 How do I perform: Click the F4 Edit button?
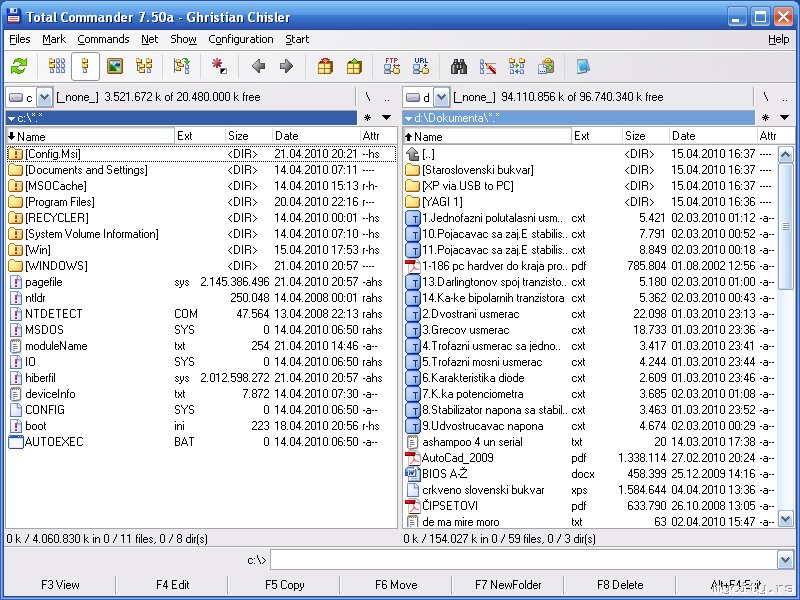172,585
